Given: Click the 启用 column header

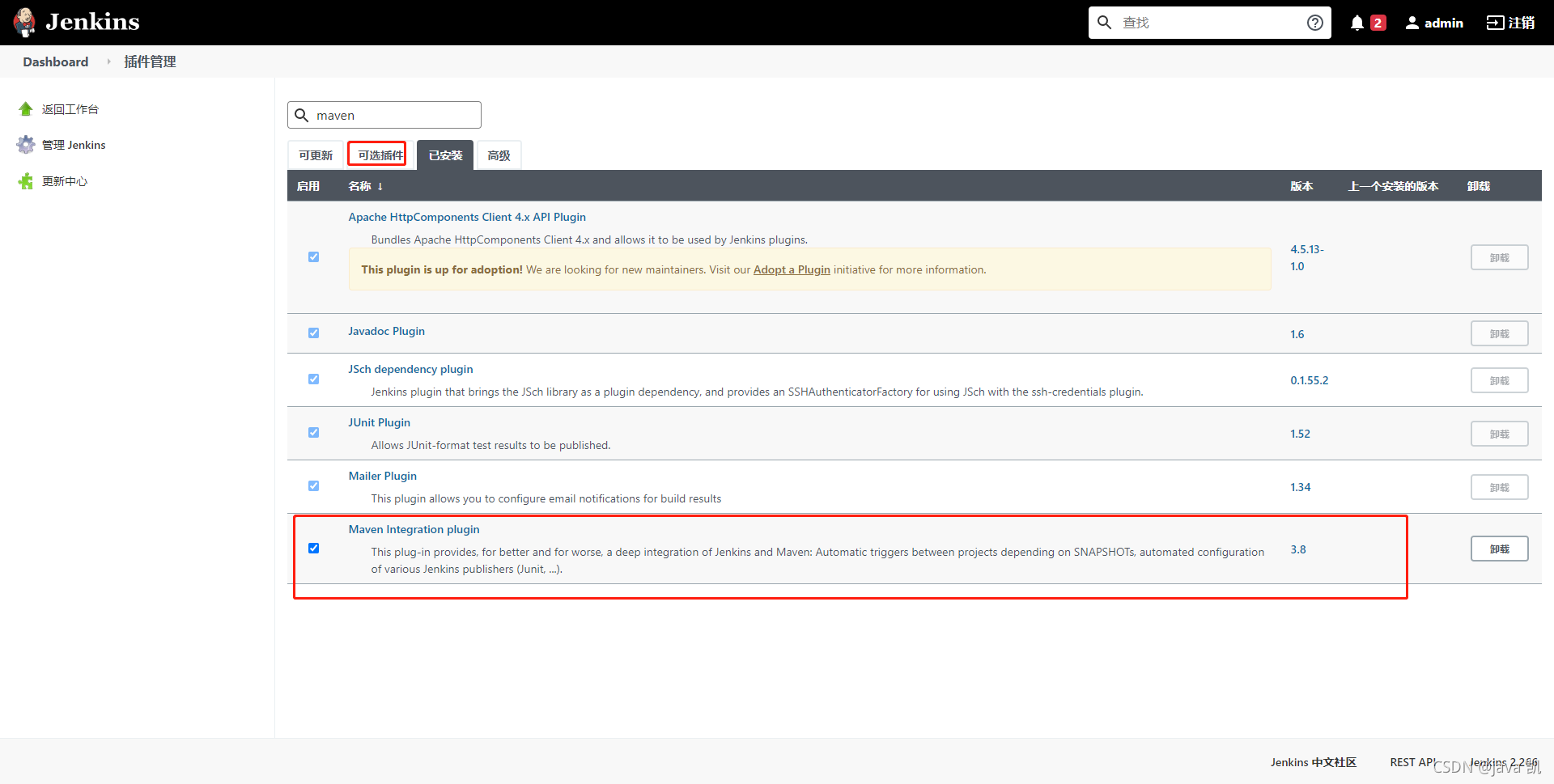Looking at the screenshot, I should [x=308, y=186].
